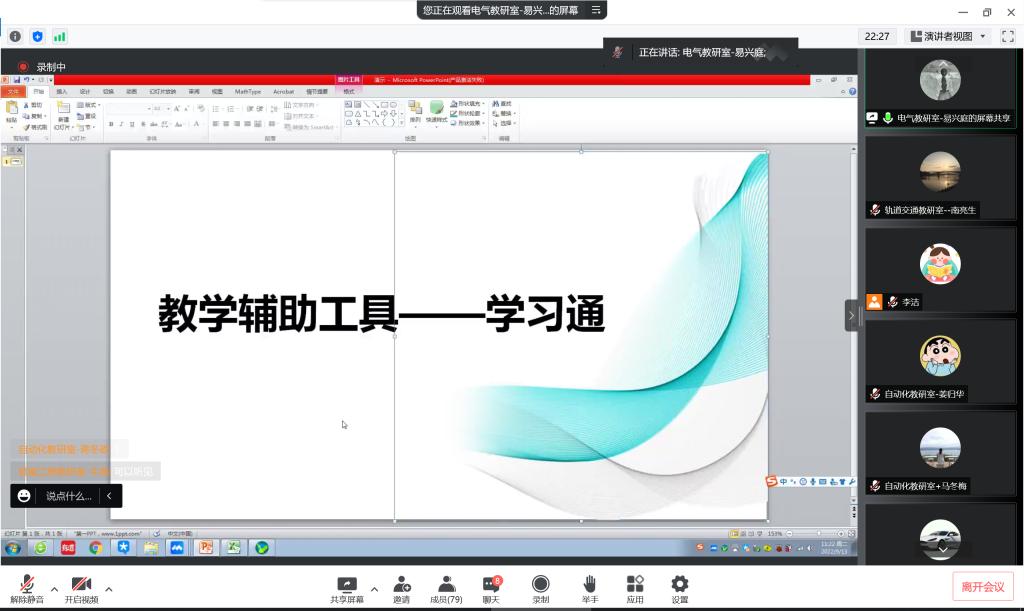Collapse the participant video side panel
Screen dimensions: 1024x611
tap(852, 315)
